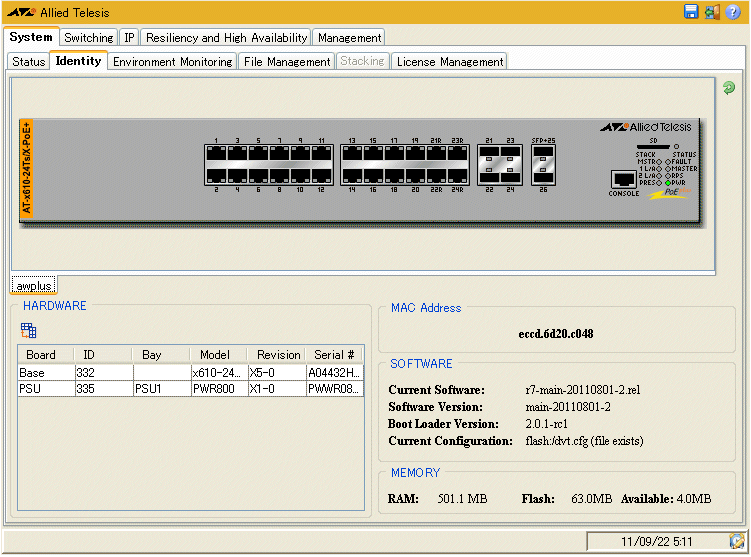Select port 12 on the switch image
Viewport: 751px width, 557px height.
tap(321, 176)
